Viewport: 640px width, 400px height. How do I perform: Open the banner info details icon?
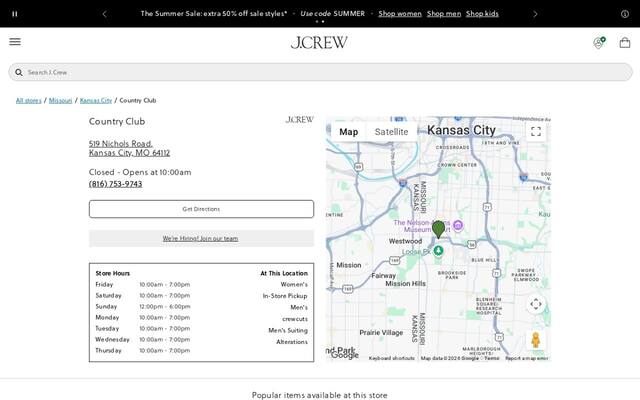(x=625, y=14)
